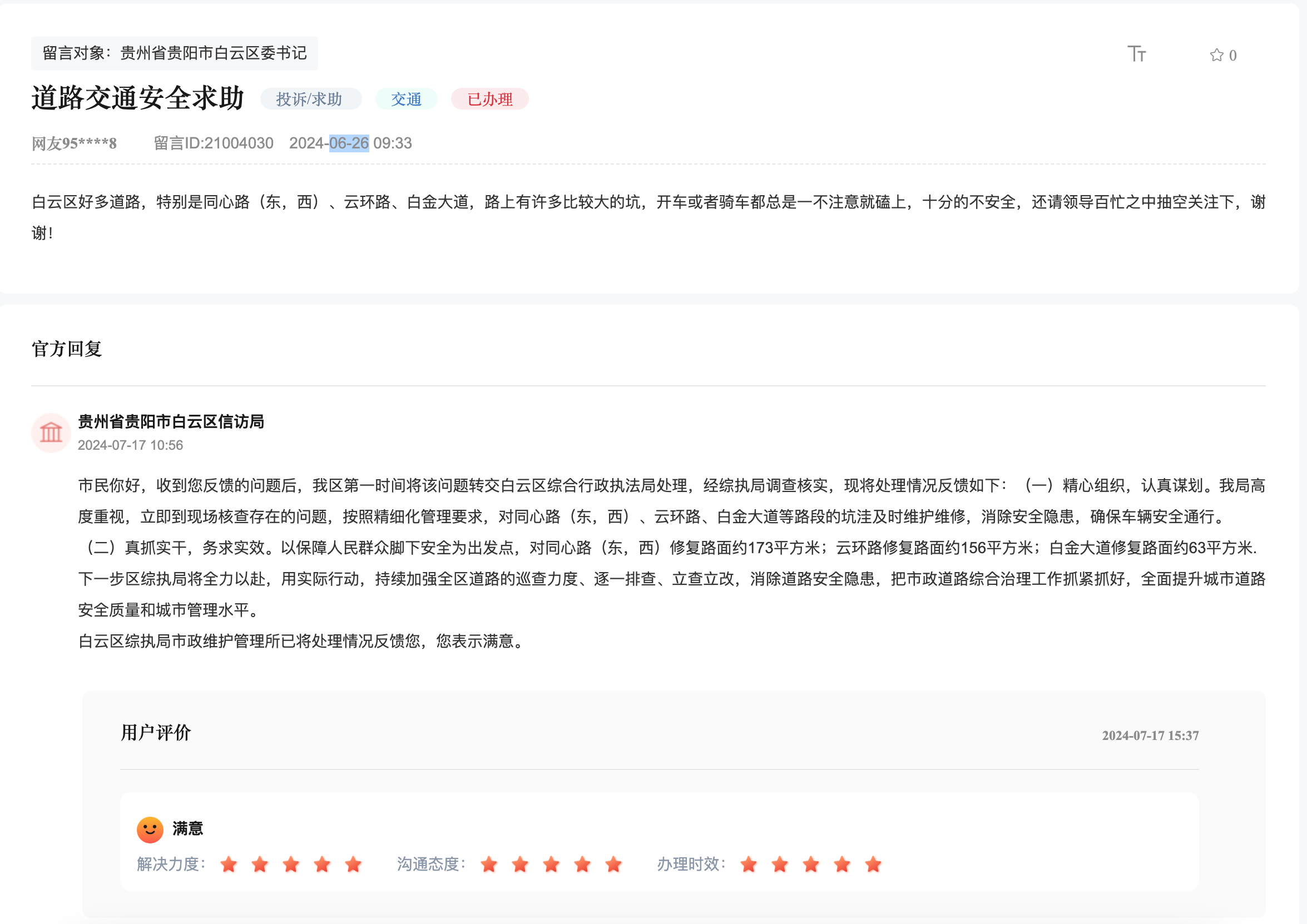Viewport: 1307px width, 924px height.
Task: Toggle the fourth star of 沟通态度 rating
Action: 582,865
